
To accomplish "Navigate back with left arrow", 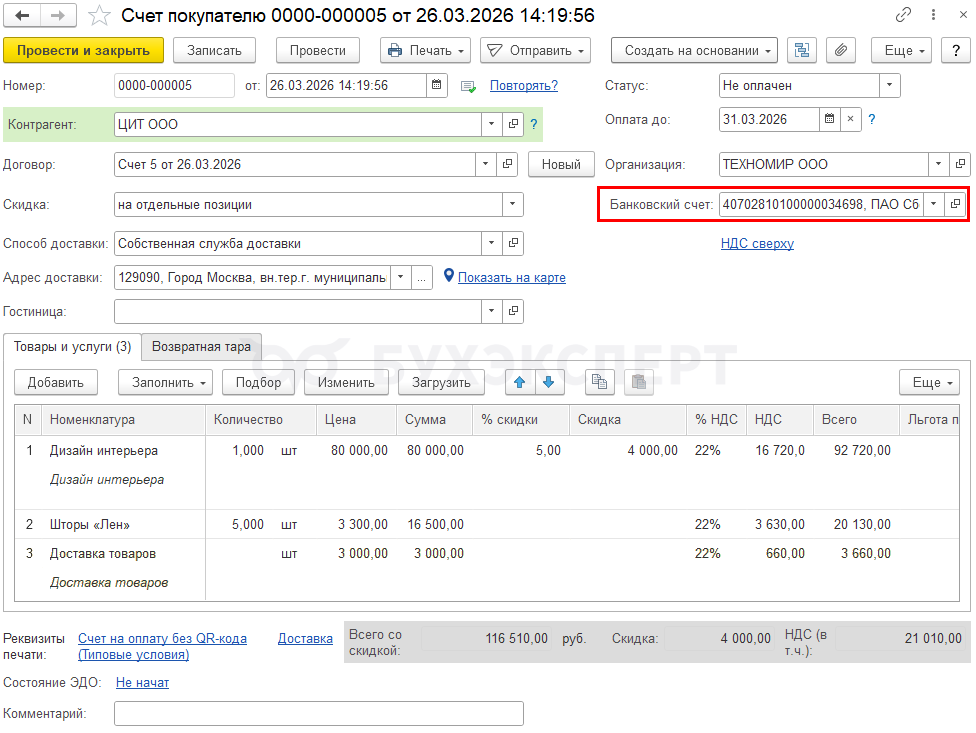I will pyautogui.click(x=22, y=16).
